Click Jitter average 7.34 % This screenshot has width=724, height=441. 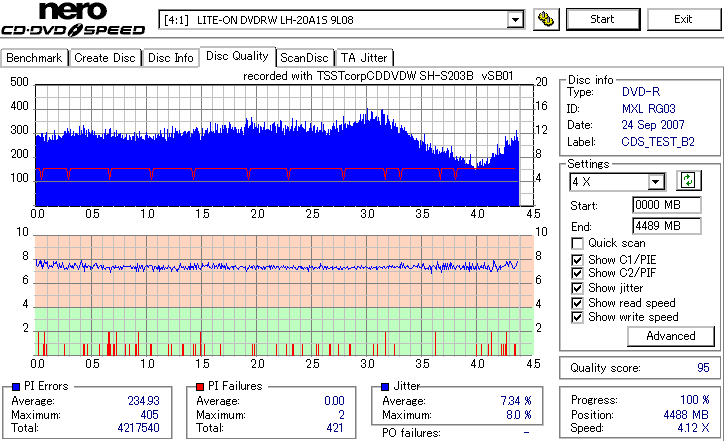[516, 401]
